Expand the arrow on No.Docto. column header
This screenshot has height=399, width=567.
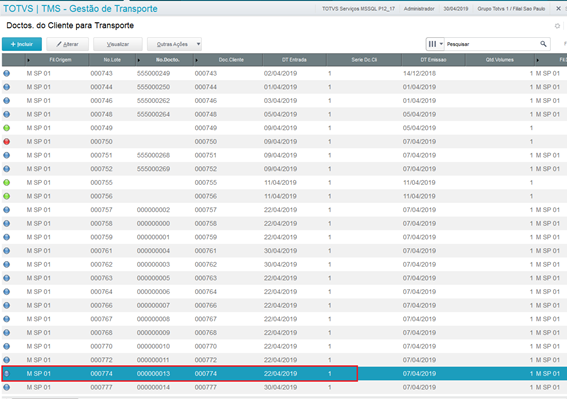coord(139,60)
